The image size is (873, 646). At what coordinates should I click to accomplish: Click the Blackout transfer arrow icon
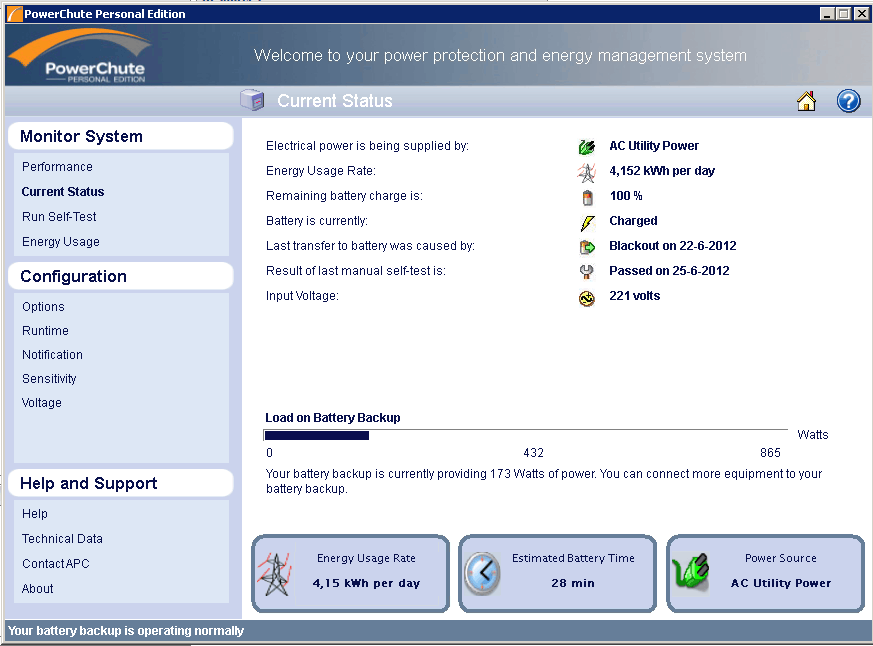tap(587, 247)
